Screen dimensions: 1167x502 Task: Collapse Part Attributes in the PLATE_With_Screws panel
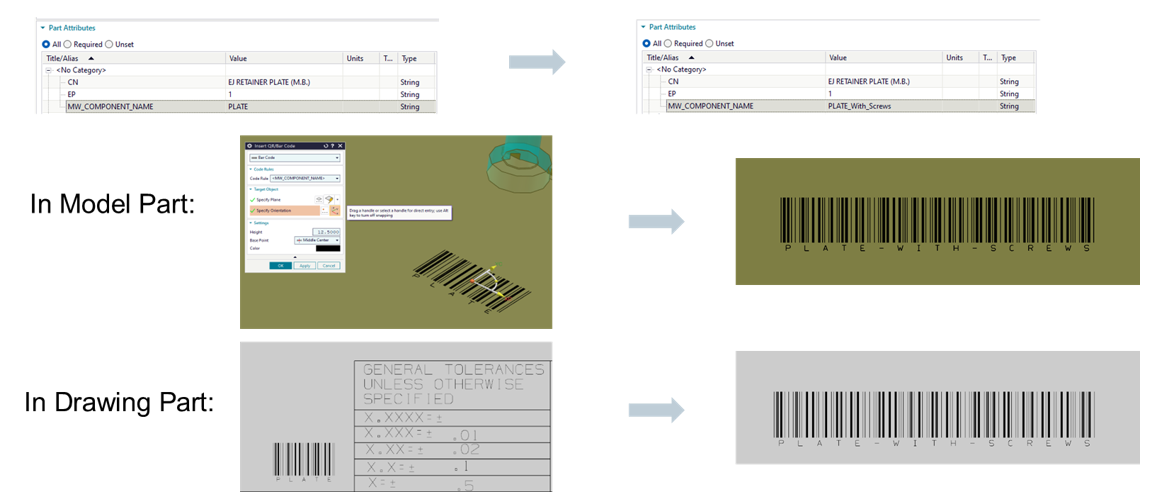643,28
